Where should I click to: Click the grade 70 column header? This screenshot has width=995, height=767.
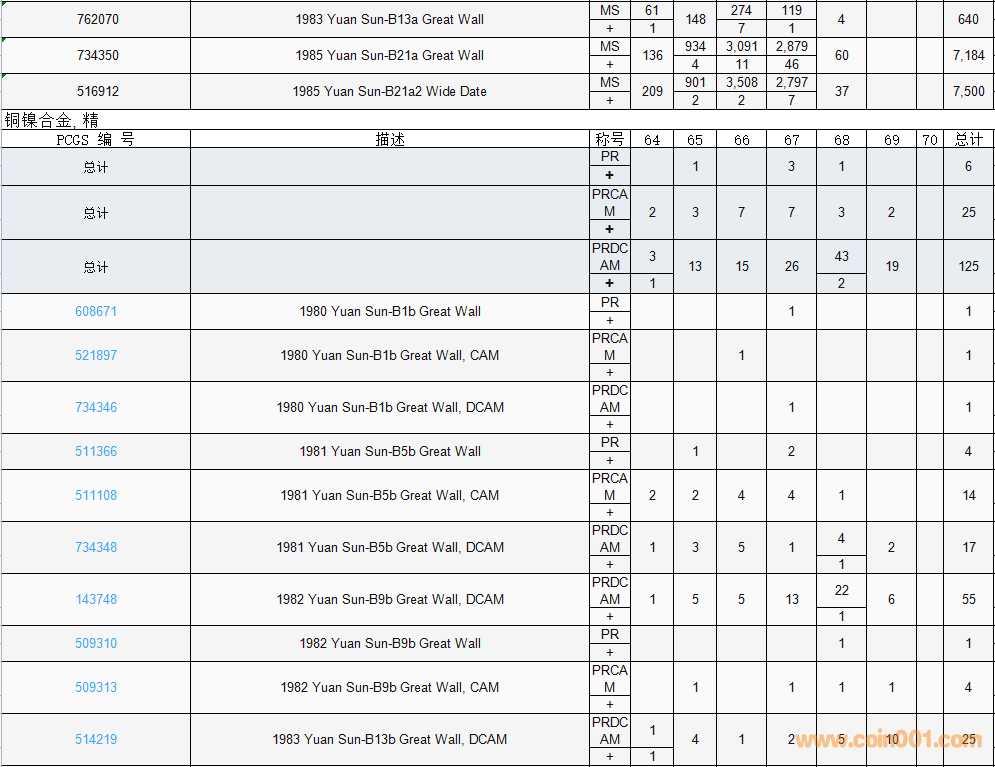930,140
